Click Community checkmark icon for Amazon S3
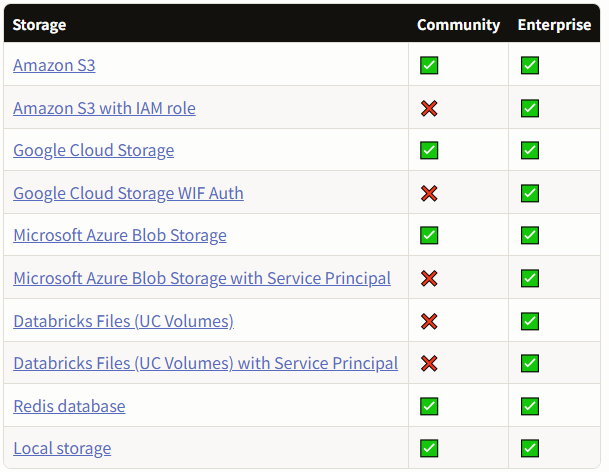The image size is (609, 472). pos(429,65)
